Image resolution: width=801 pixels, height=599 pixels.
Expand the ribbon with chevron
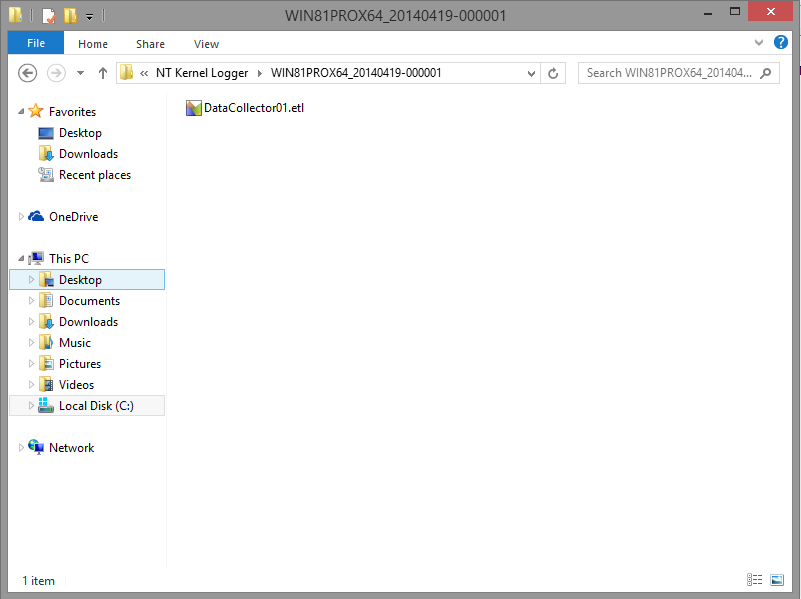pyautogui.click(x=759, y=43)
